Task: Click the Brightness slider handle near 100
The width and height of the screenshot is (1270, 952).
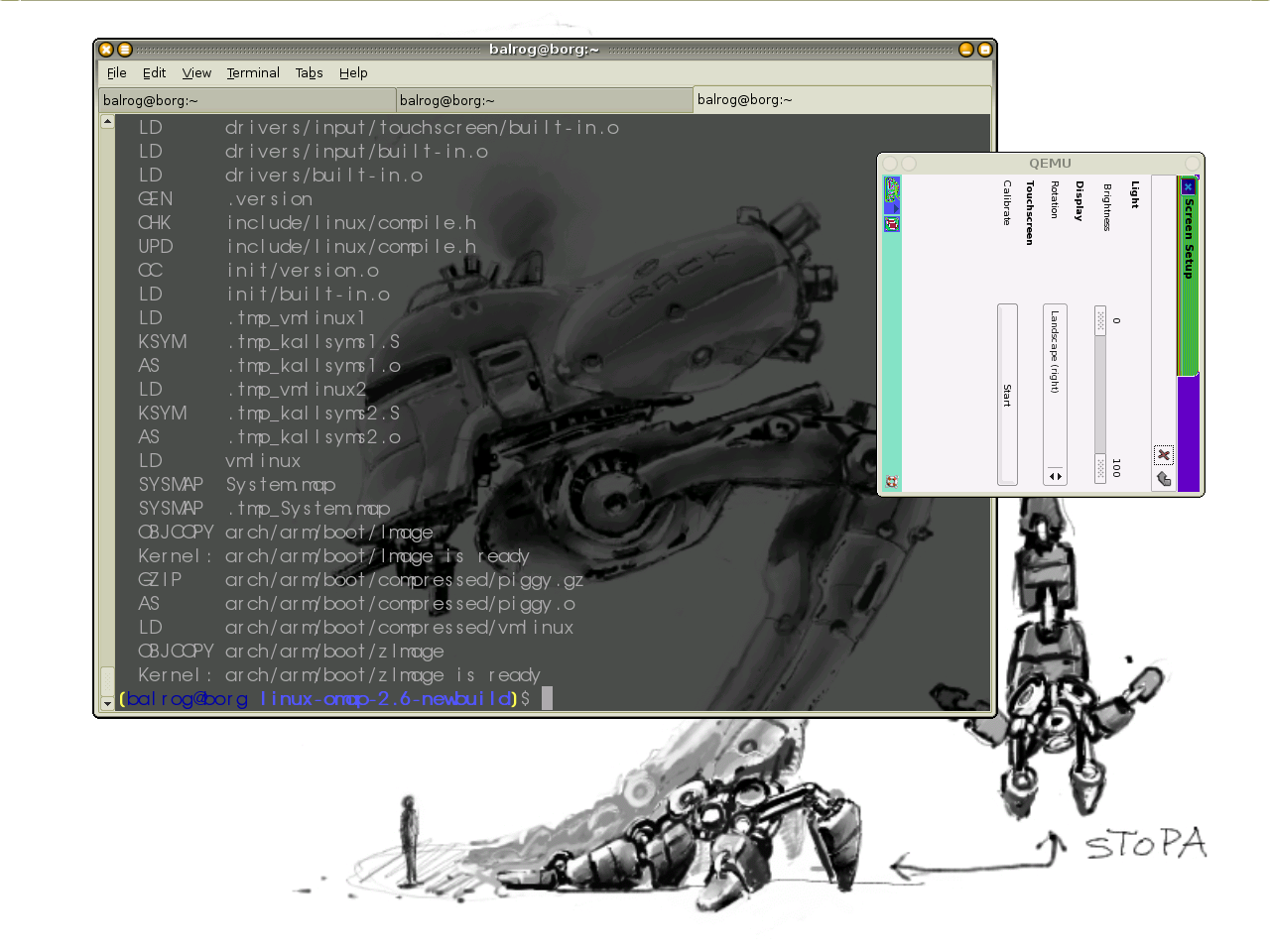Action: coord(1100,469)
